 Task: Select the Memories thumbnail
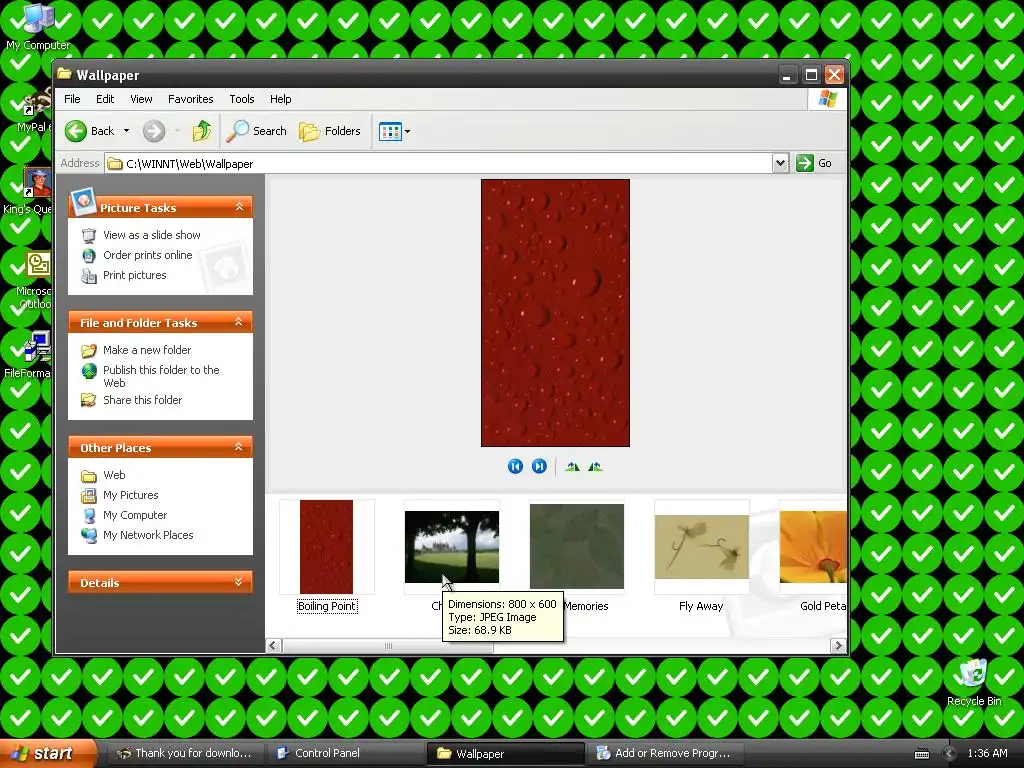(577, 547)
